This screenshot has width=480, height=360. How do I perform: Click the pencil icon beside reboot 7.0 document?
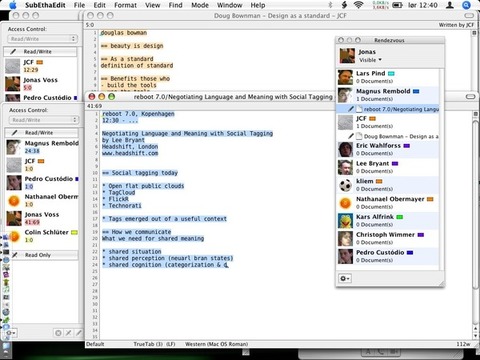click(x=351, y=109)
